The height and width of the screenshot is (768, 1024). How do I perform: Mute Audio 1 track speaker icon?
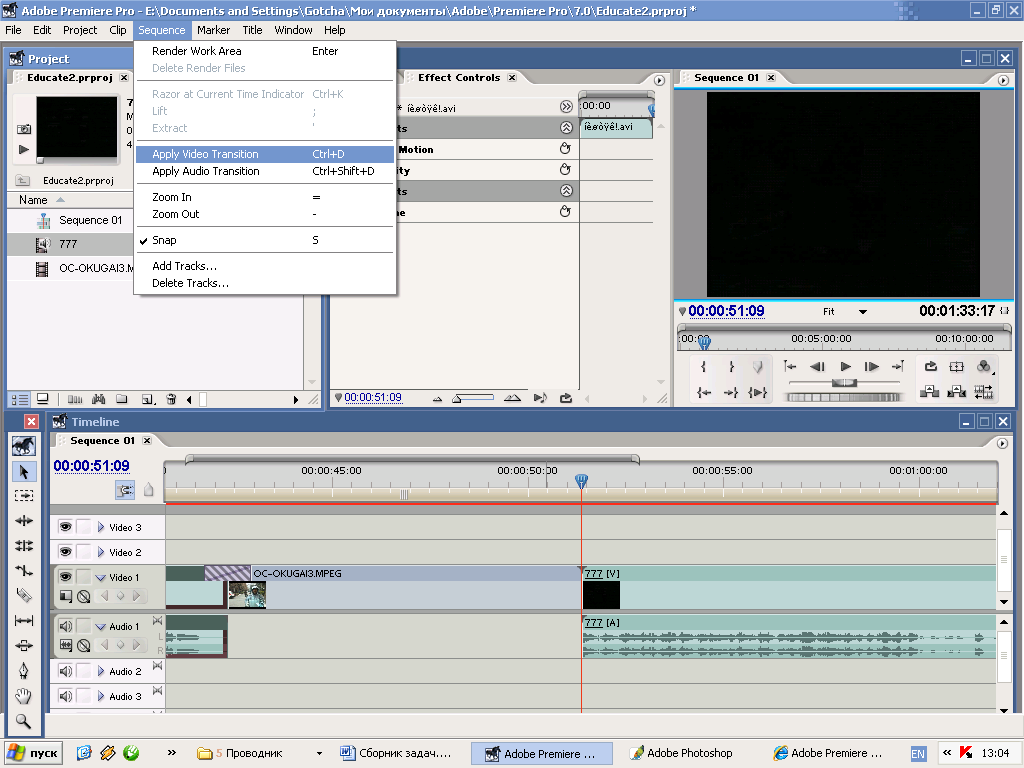(x=65, y=626)
